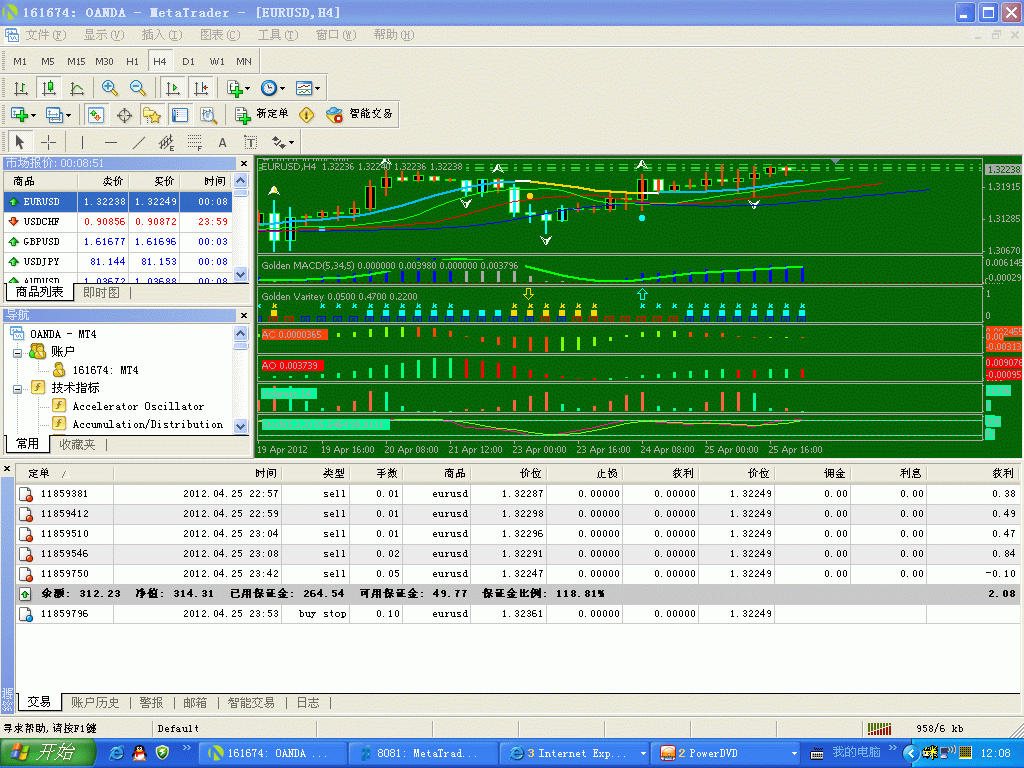
Task: Open the periodicity clock dropdown
Action: [x=272, y=88]
